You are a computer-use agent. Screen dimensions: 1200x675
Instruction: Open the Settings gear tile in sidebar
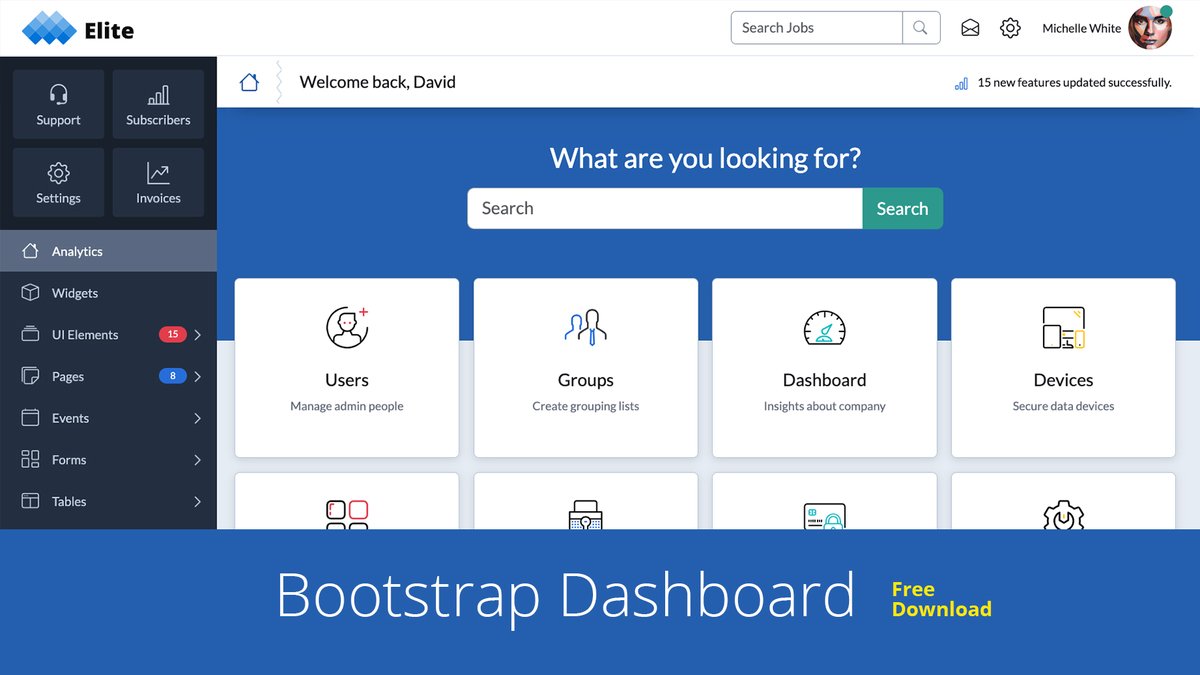[x=58, y=182]
